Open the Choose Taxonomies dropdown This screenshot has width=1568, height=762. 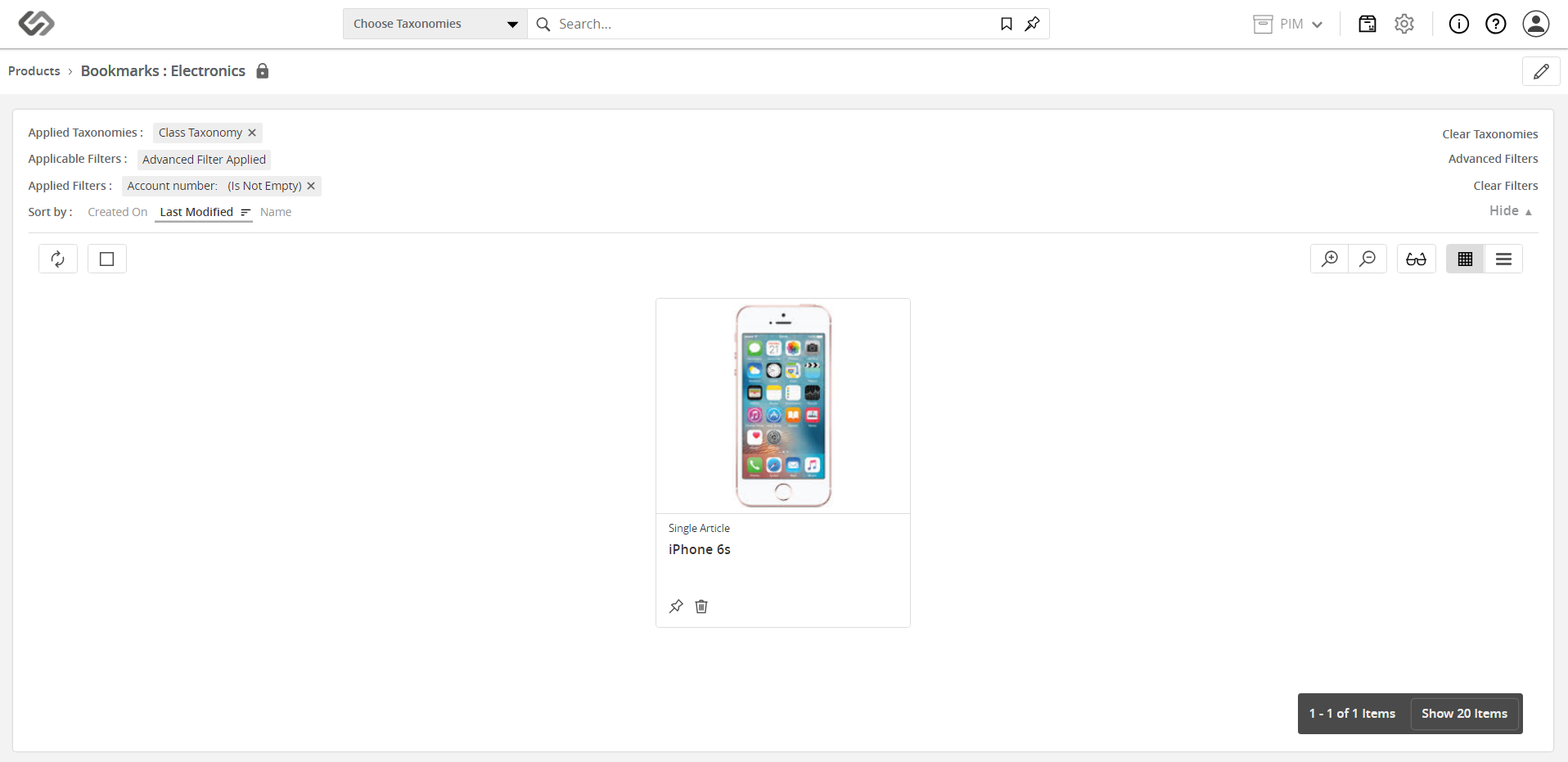435,24
